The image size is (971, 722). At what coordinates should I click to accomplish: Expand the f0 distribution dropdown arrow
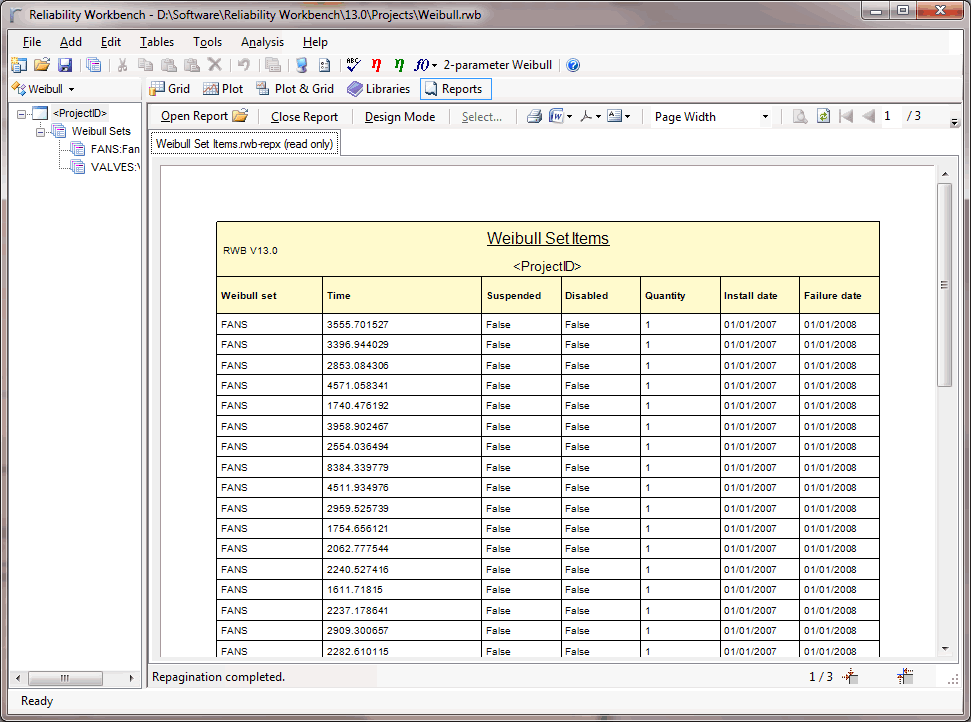click(x=435, y=66)
